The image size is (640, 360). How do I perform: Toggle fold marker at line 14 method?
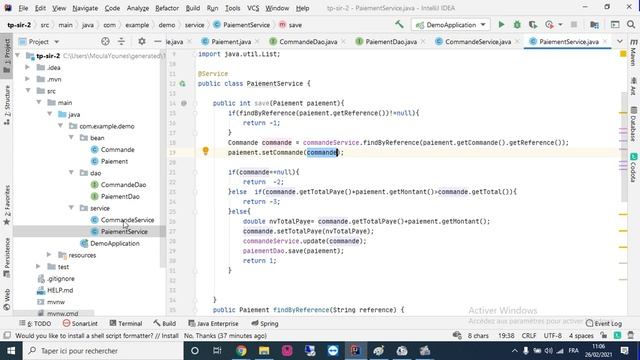pos(195,103)
